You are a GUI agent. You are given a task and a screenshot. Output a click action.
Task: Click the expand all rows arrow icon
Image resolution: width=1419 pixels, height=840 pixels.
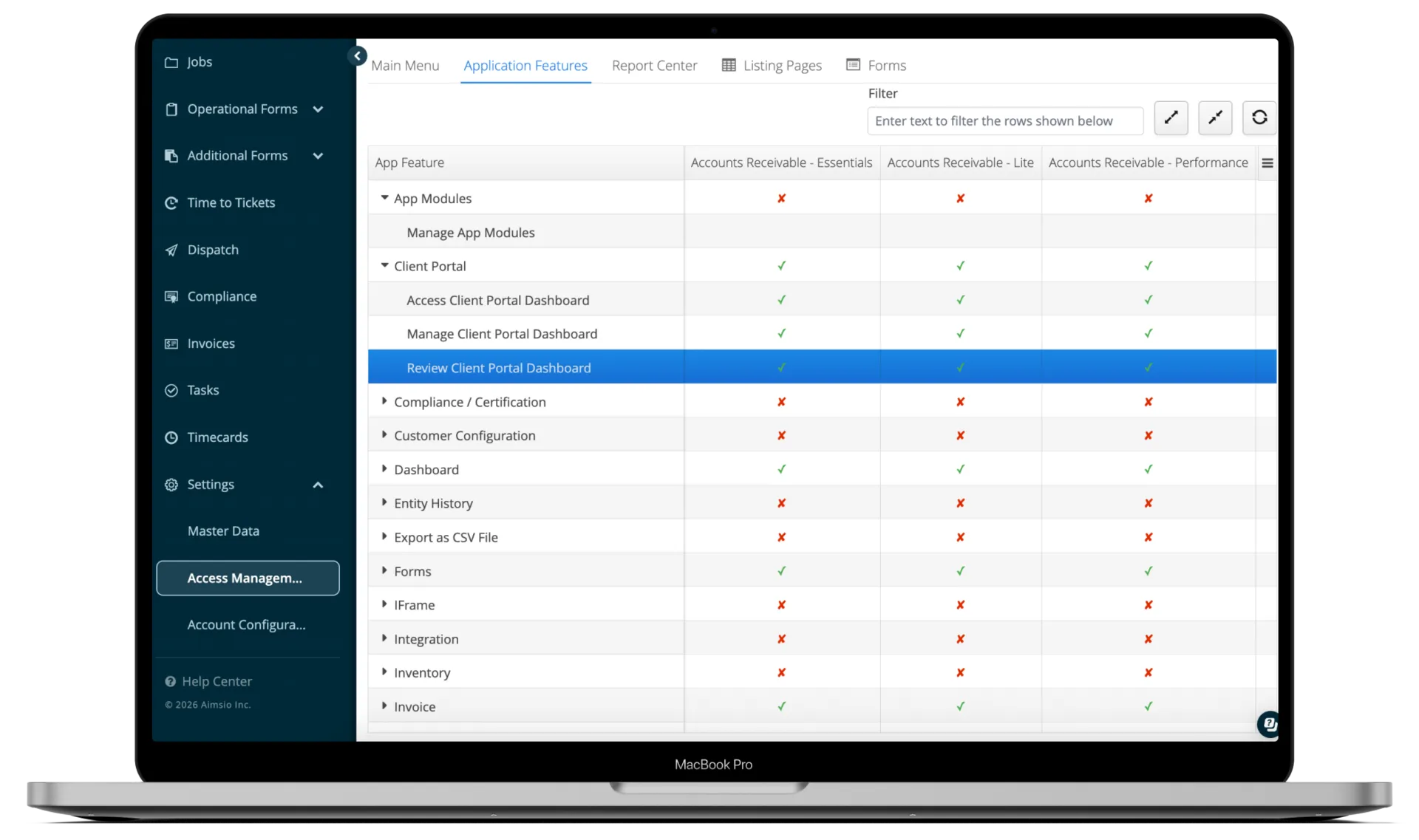[1171, 117]
